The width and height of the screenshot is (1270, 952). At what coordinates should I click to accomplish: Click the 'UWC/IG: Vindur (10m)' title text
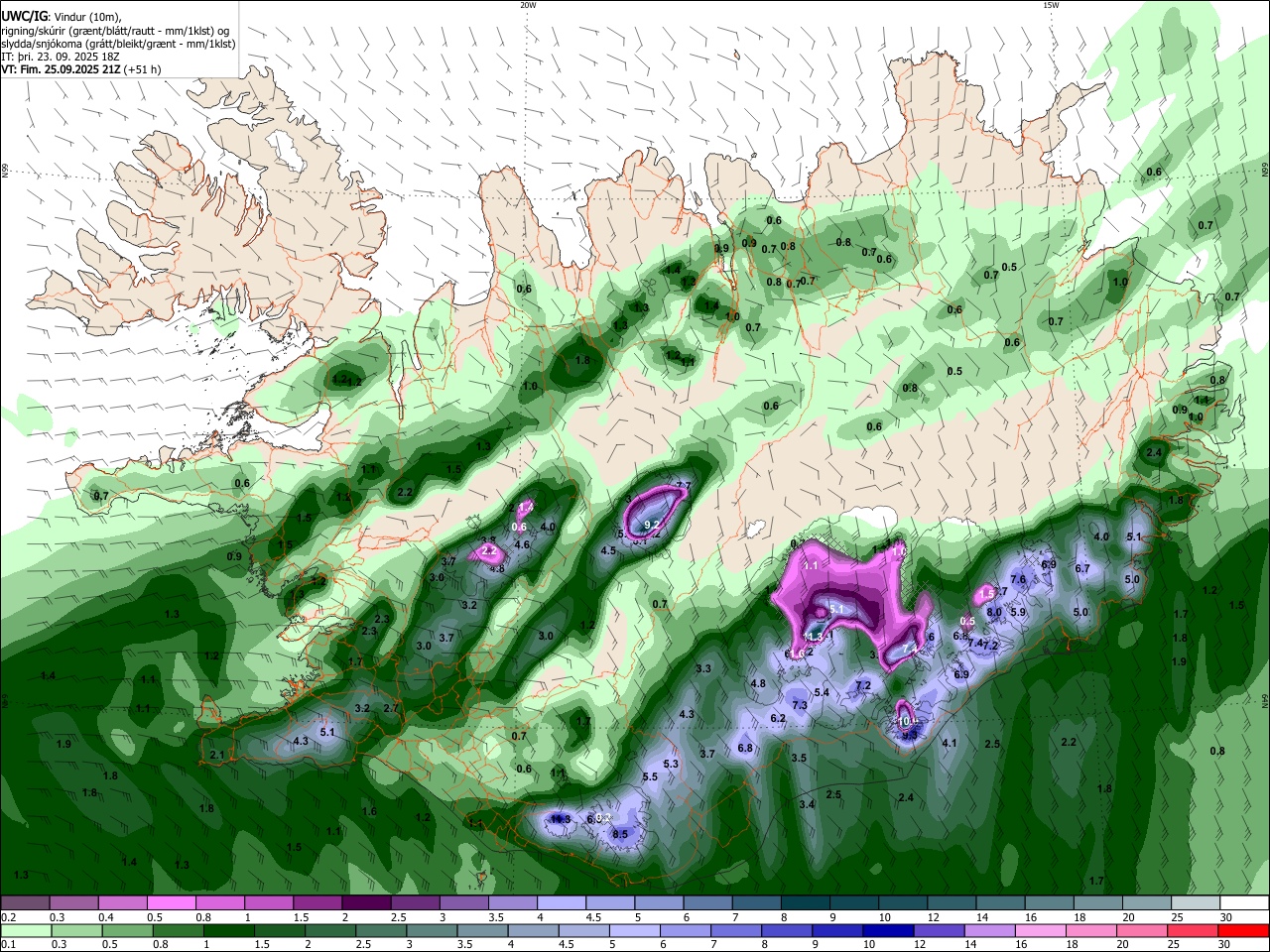61,17
